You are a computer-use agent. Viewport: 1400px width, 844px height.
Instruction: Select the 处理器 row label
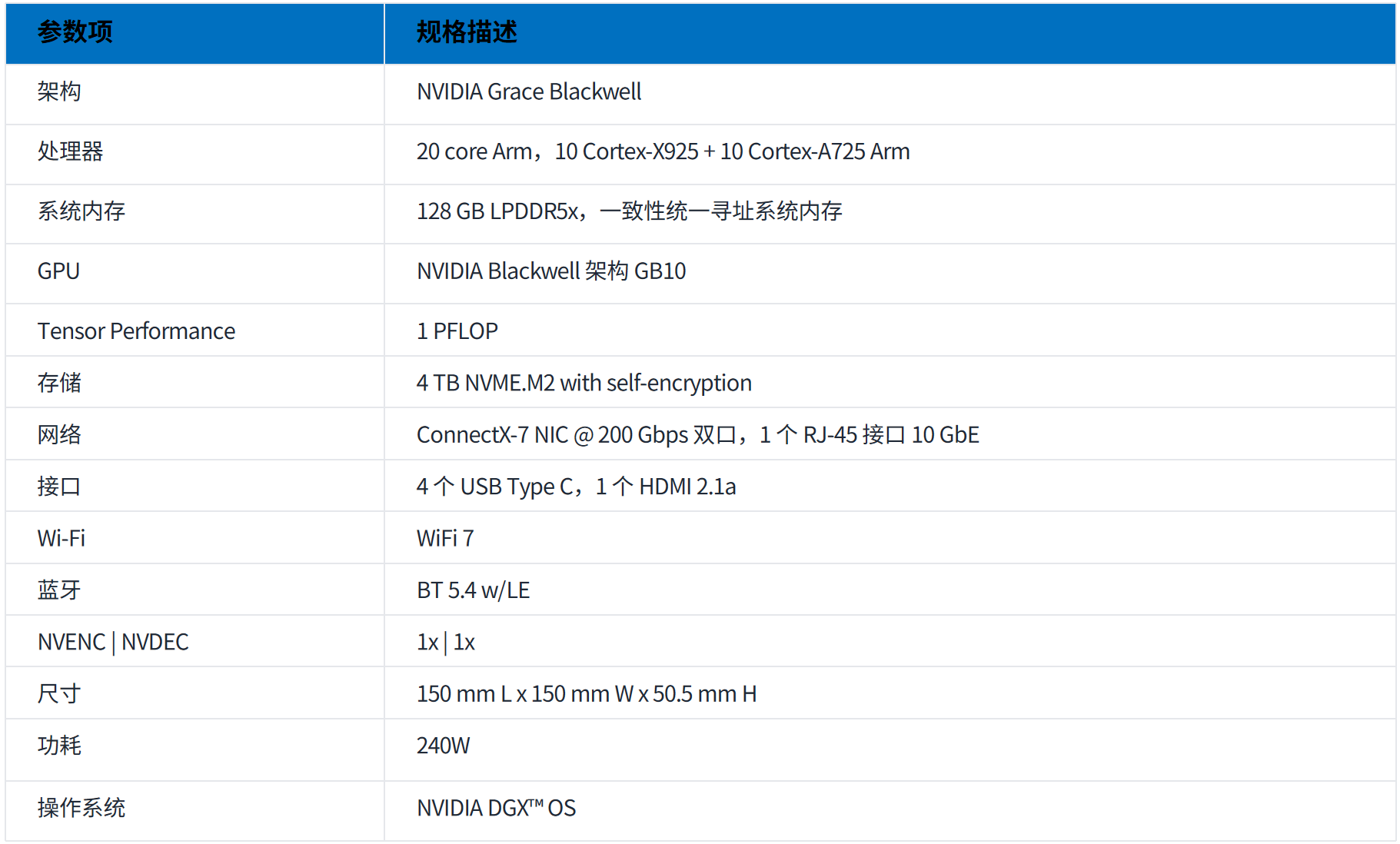[70, 151]
